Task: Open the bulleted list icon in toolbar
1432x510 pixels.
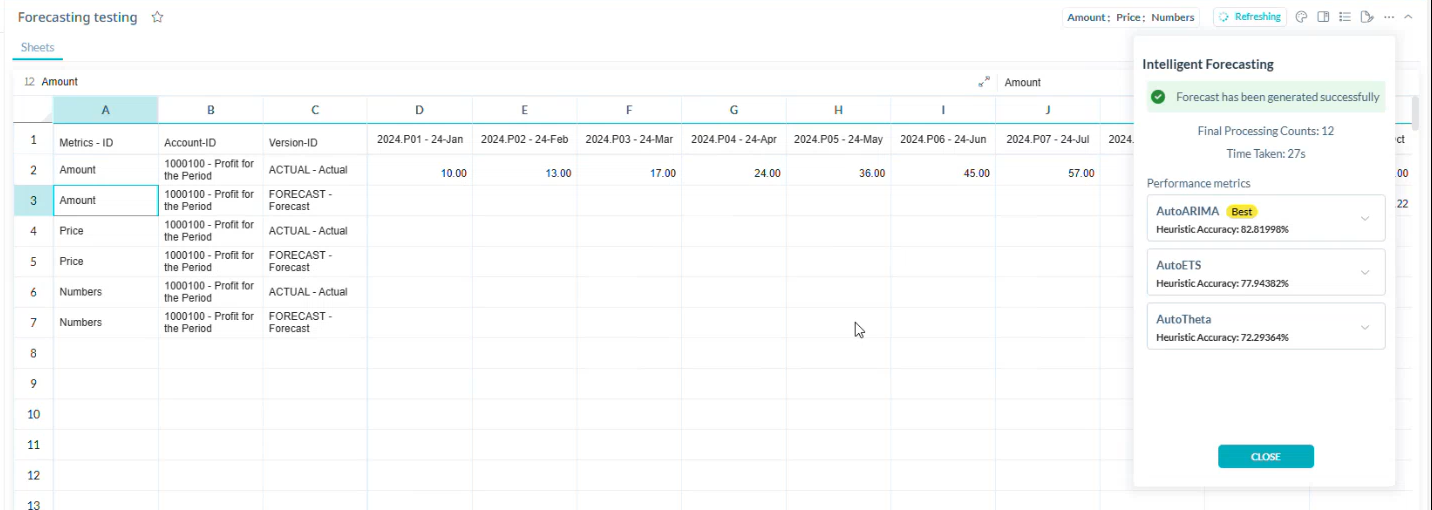Action: click(x=1345, y=17)
